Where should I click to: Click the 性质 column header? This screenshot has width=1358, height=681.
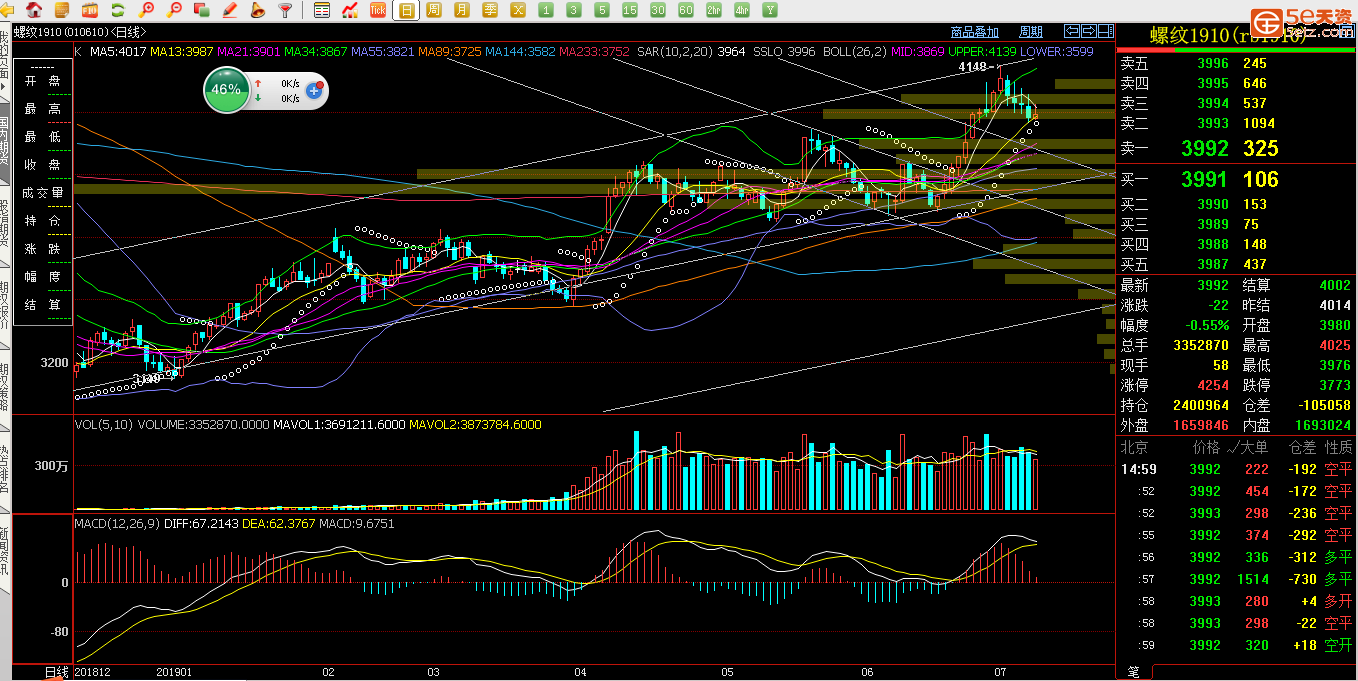[1338, 447]
